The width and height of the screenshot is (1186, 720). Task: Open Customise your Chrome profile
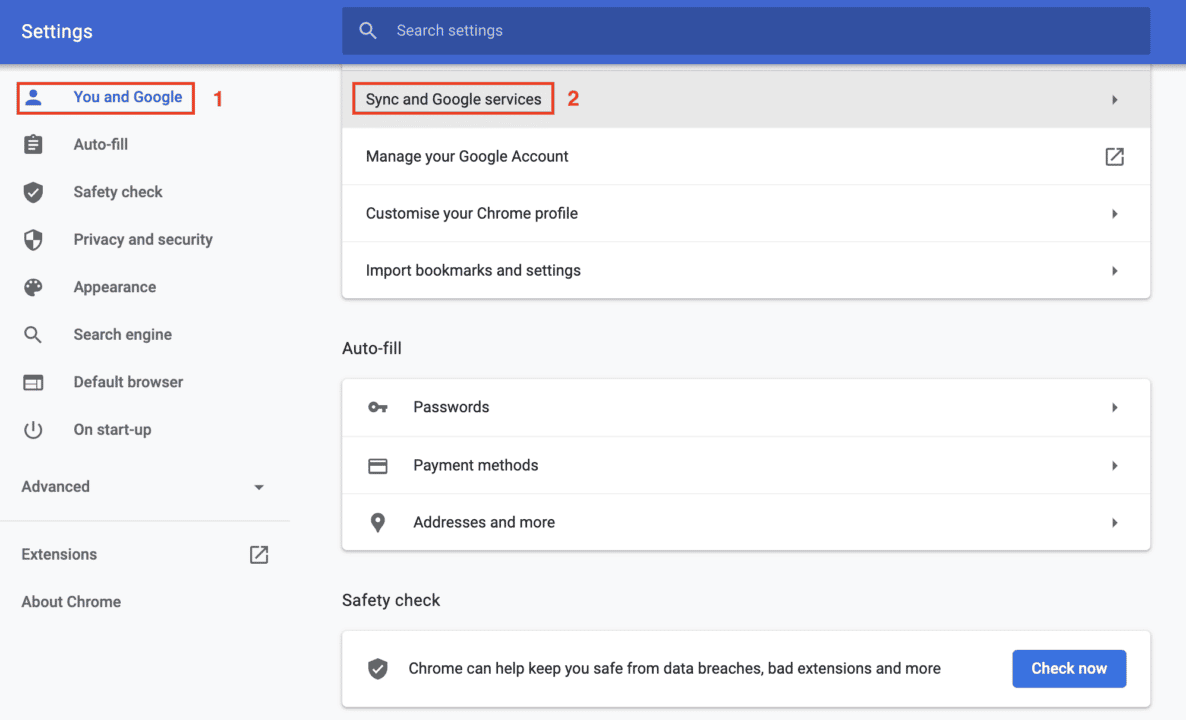746,214
